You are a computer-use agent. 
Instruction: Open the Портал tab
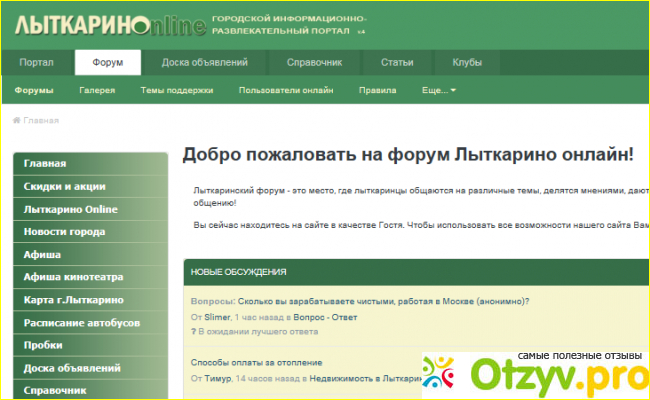pos(37,63)
